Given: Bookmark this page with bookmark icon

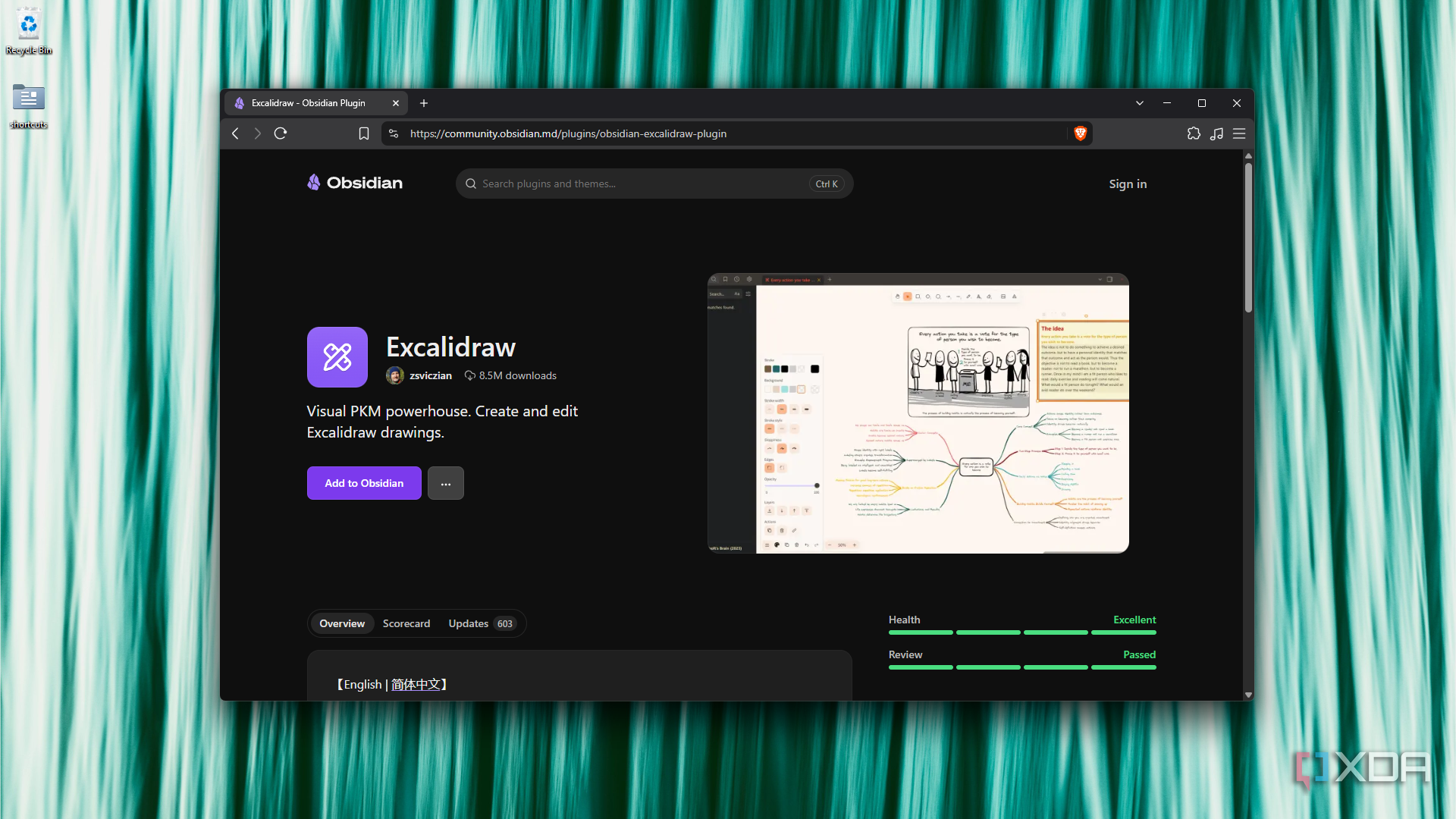Looking at the screenshot, I should click(x=364, y=133).
